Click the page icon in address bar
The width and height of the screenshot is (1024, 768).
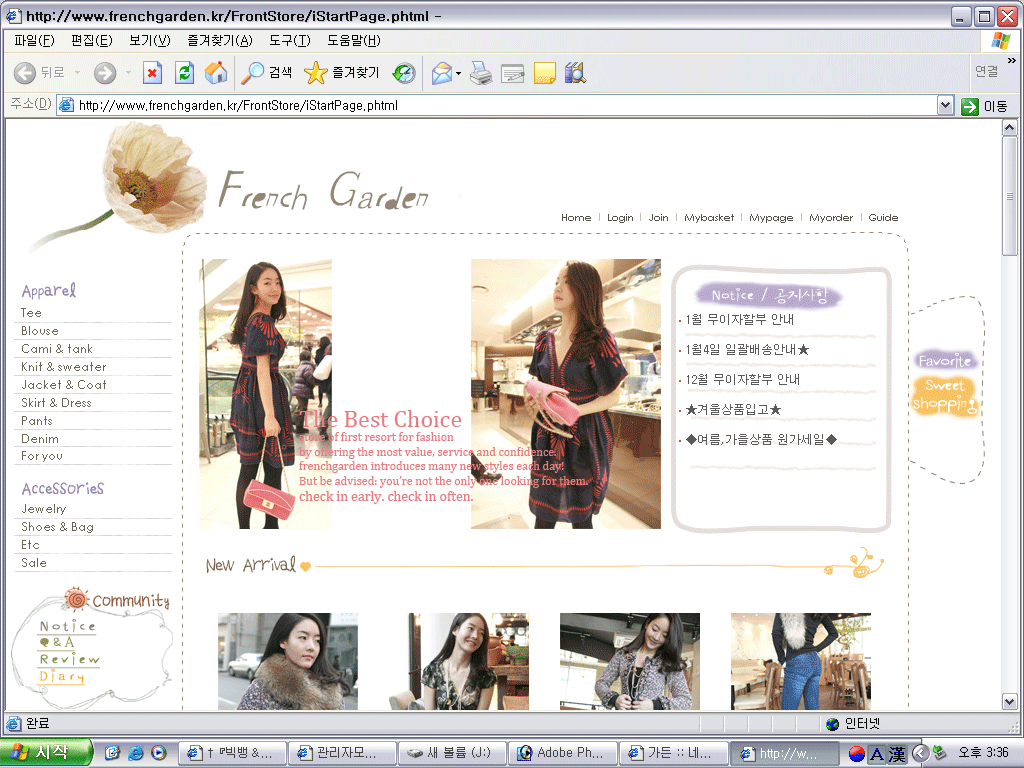[65, 105]
